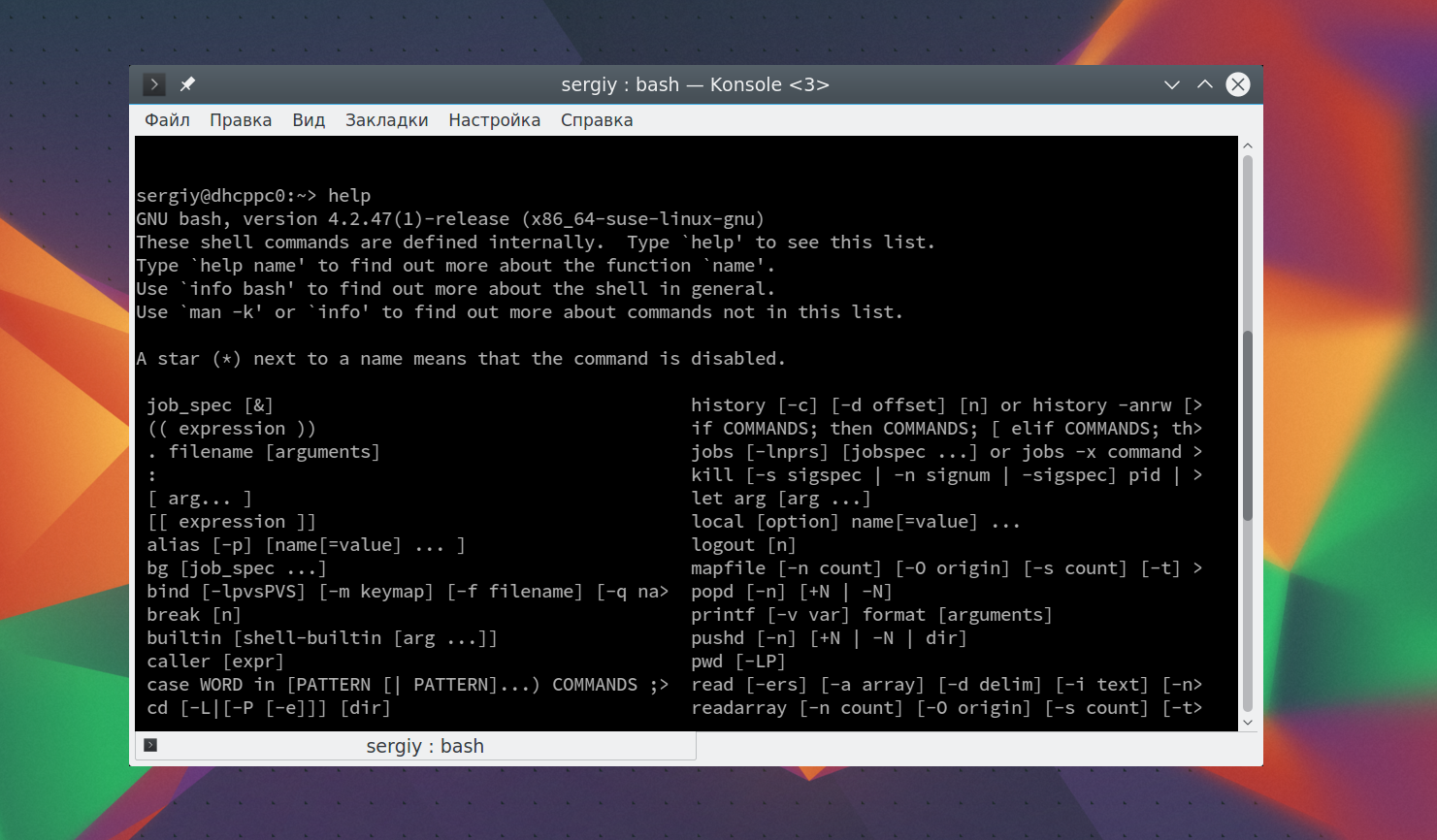This screenshot has height=840, width=1437.
Task: Click the window menu arrow icon in titlebar
Action: click(x=153, y=84)
